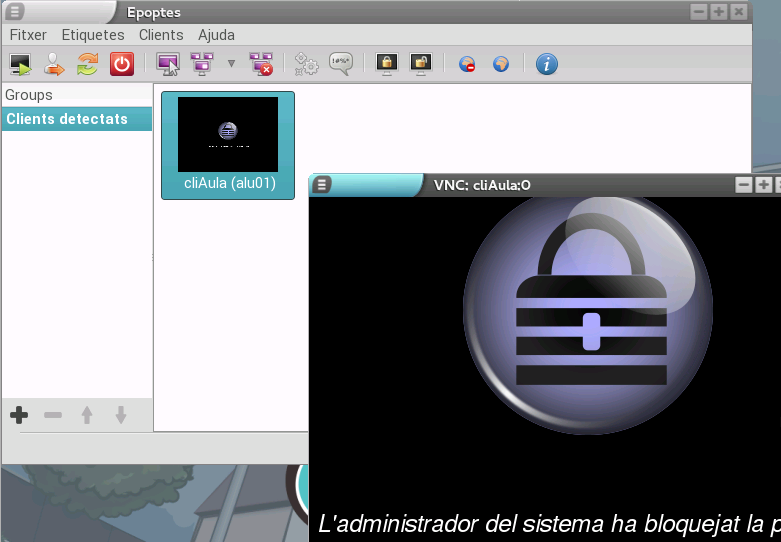Click the monitor user screen icon
781x542 pixels.
point(168,64)
